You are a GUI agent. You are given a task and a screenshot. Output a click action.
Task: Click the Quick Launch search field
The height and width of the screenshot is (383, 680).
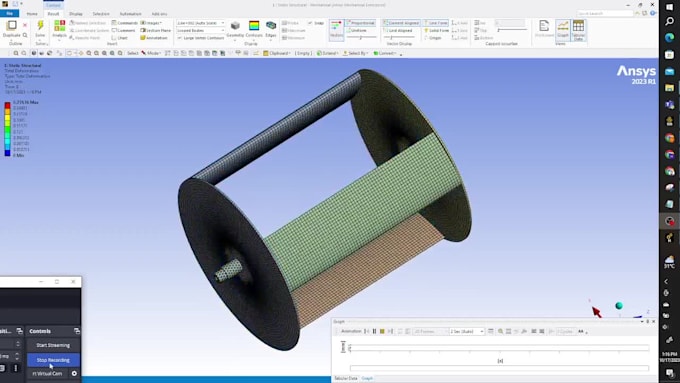click(605, 13)
